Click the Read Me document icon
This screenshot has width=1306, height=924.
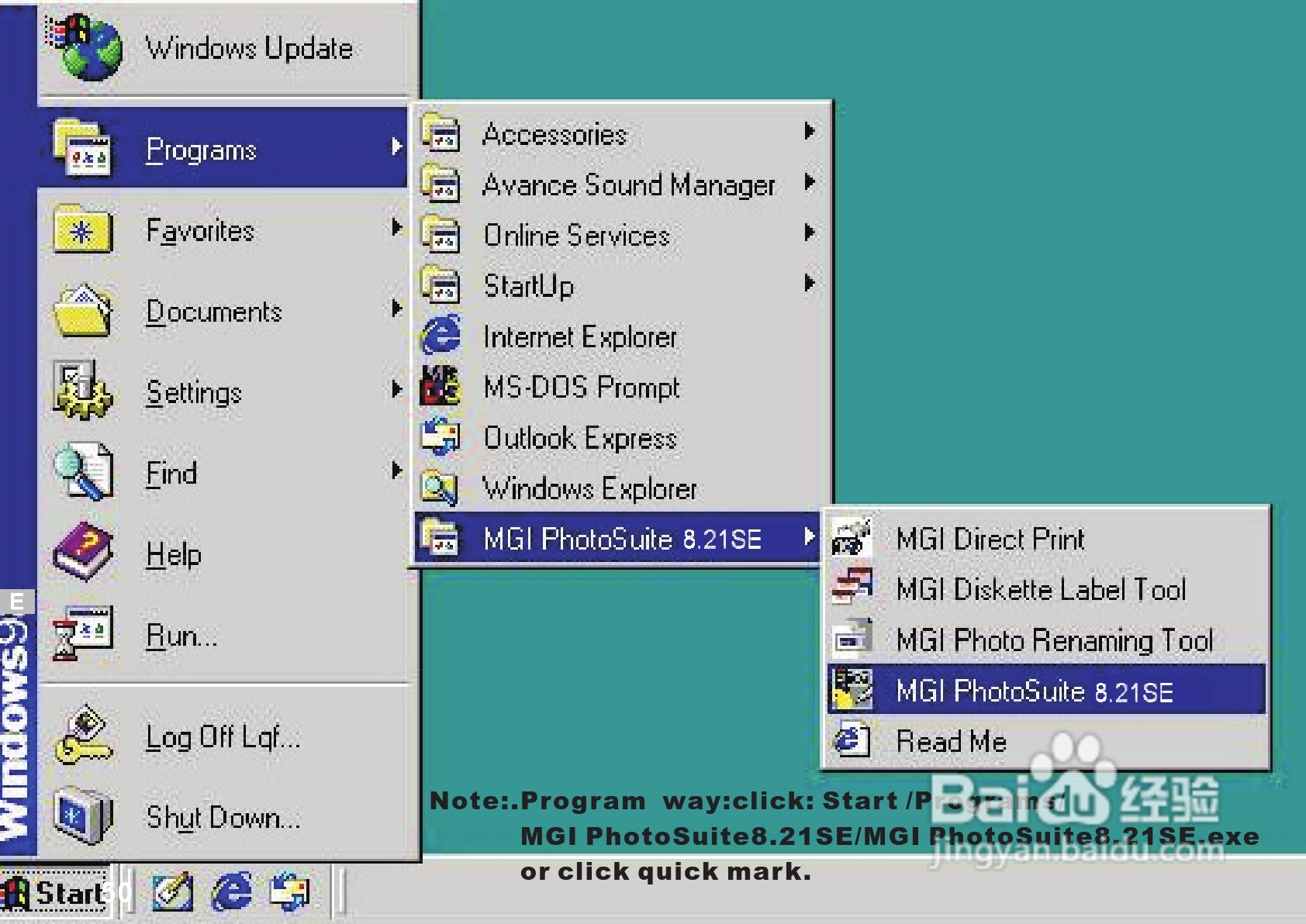click(852, 740)
